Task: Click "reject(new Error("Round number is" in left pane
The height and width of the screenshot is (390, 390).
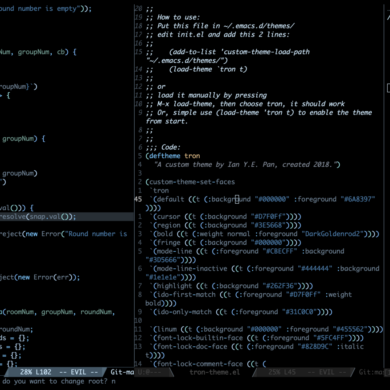Action: (x=63, y=234)
